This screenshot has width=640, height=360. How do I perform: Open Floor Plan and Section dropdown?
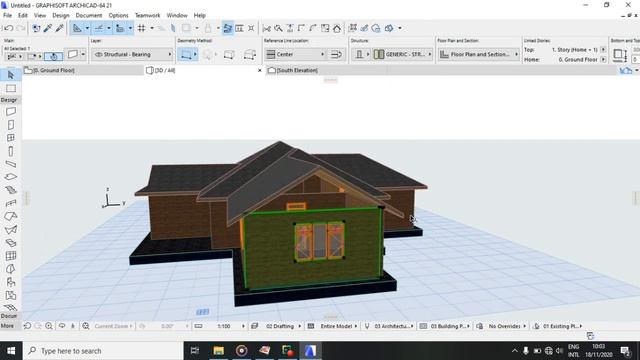tap(479, 54)
